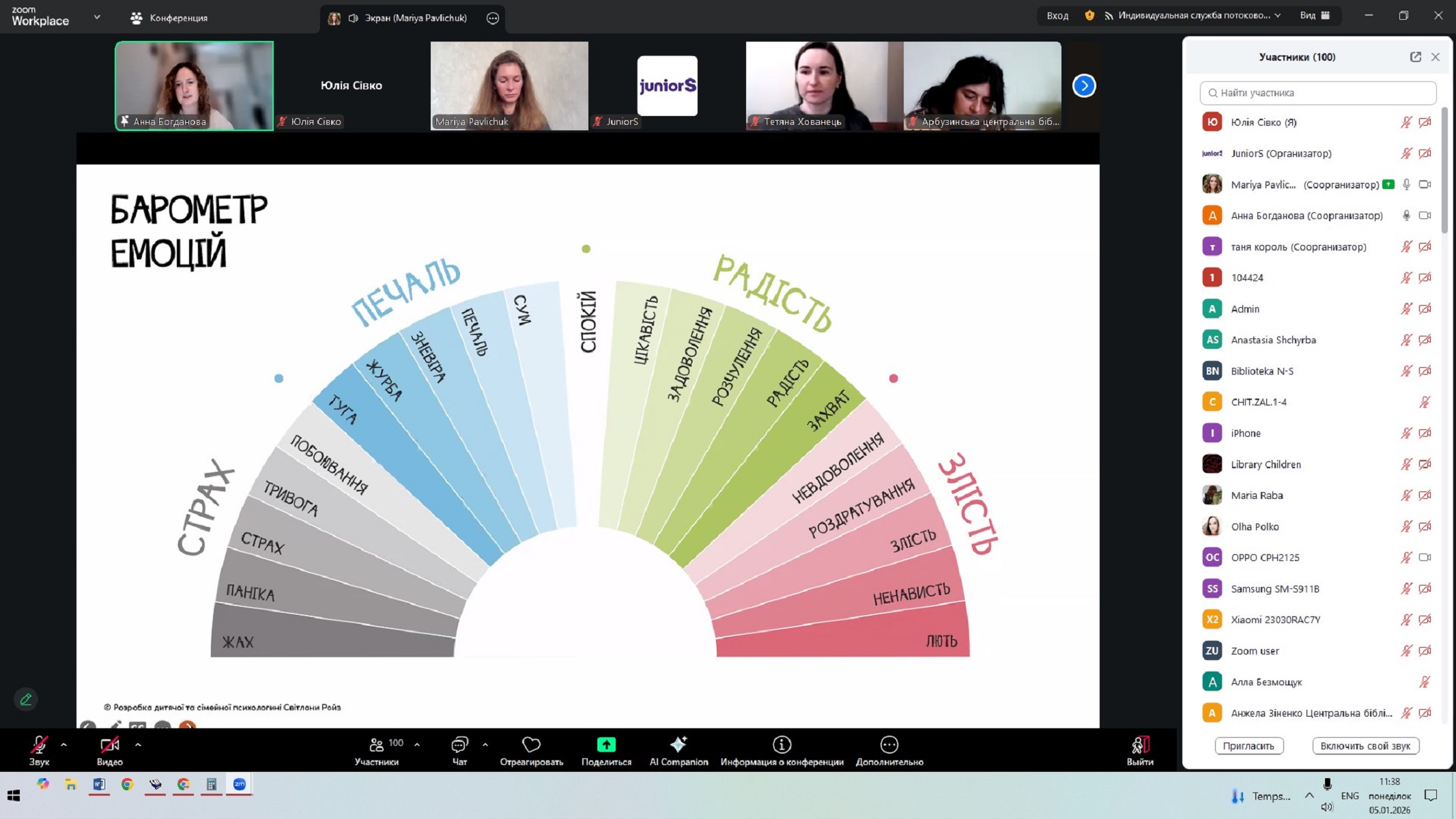Click the green annotation pencil icon
Screen dimensions: 1456x819
click(26, 700)
